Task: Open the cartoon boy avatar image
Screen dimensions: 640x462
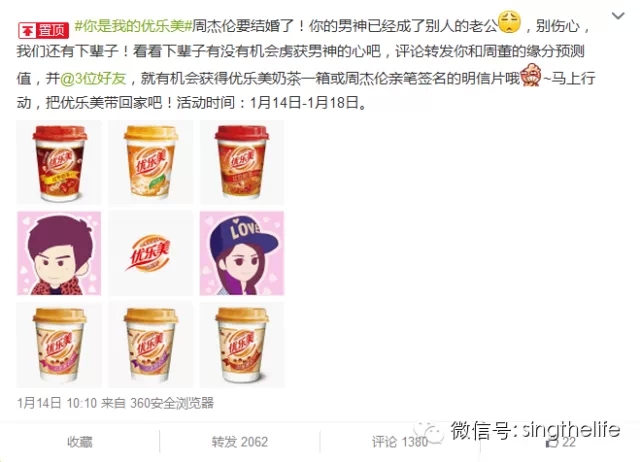Action: point(59,253)
